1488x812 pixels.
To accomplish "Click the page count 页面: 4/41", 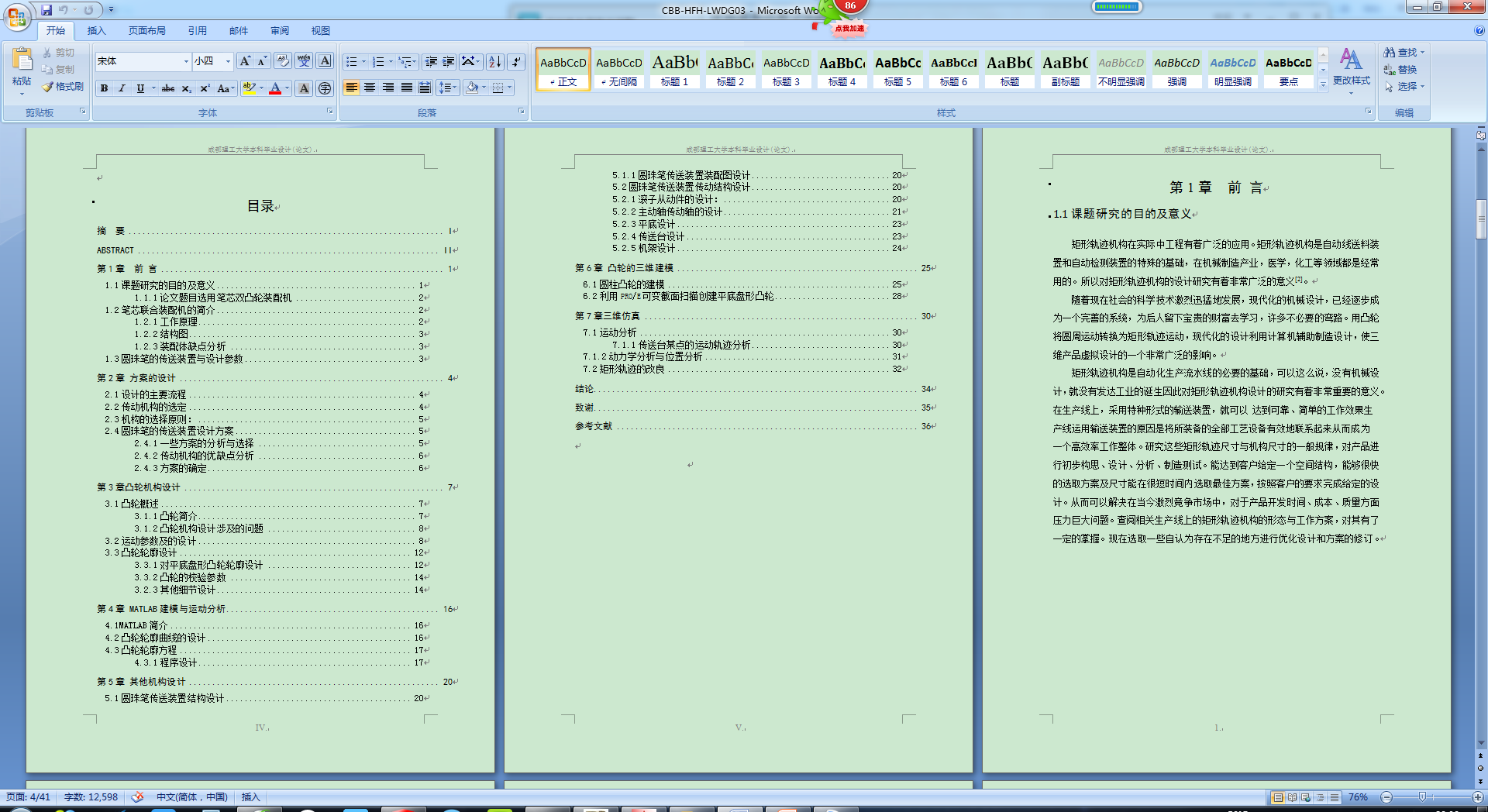I will (x=28, y=797).
